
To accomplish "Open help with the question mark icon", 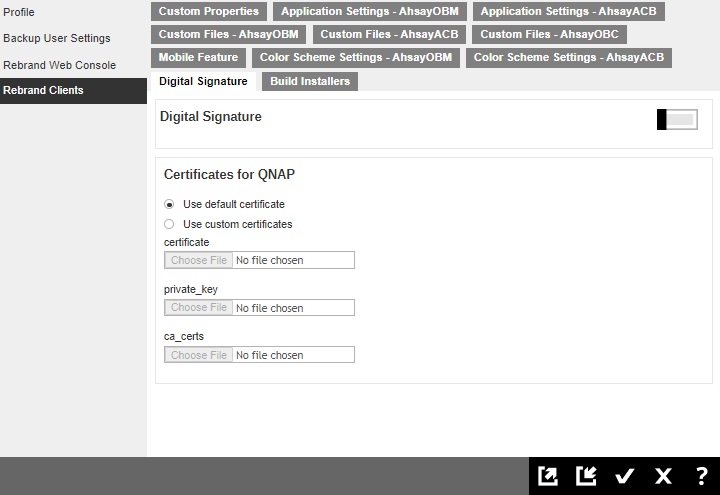I will [701, 476].
